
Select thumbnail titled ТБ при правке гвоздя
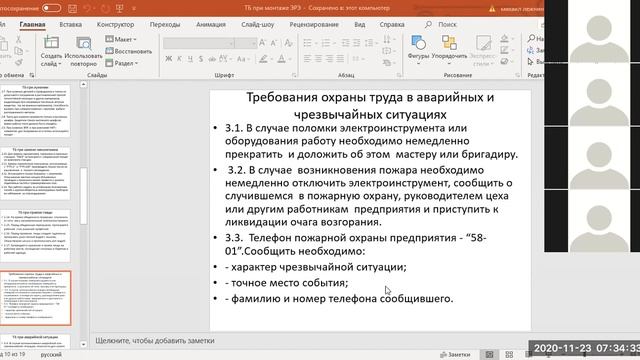point(36,236)
